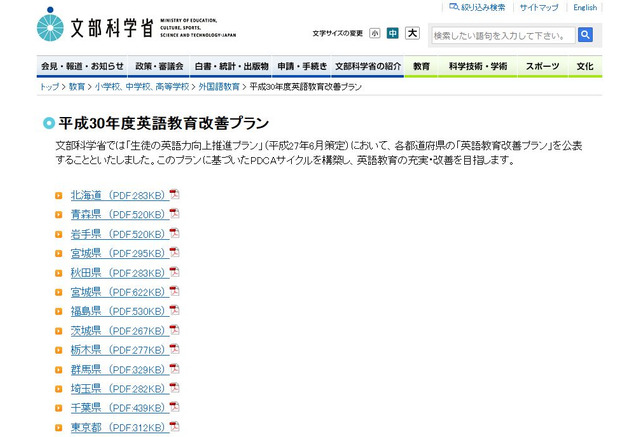Click the orange bullet beside 福島県

59,312
